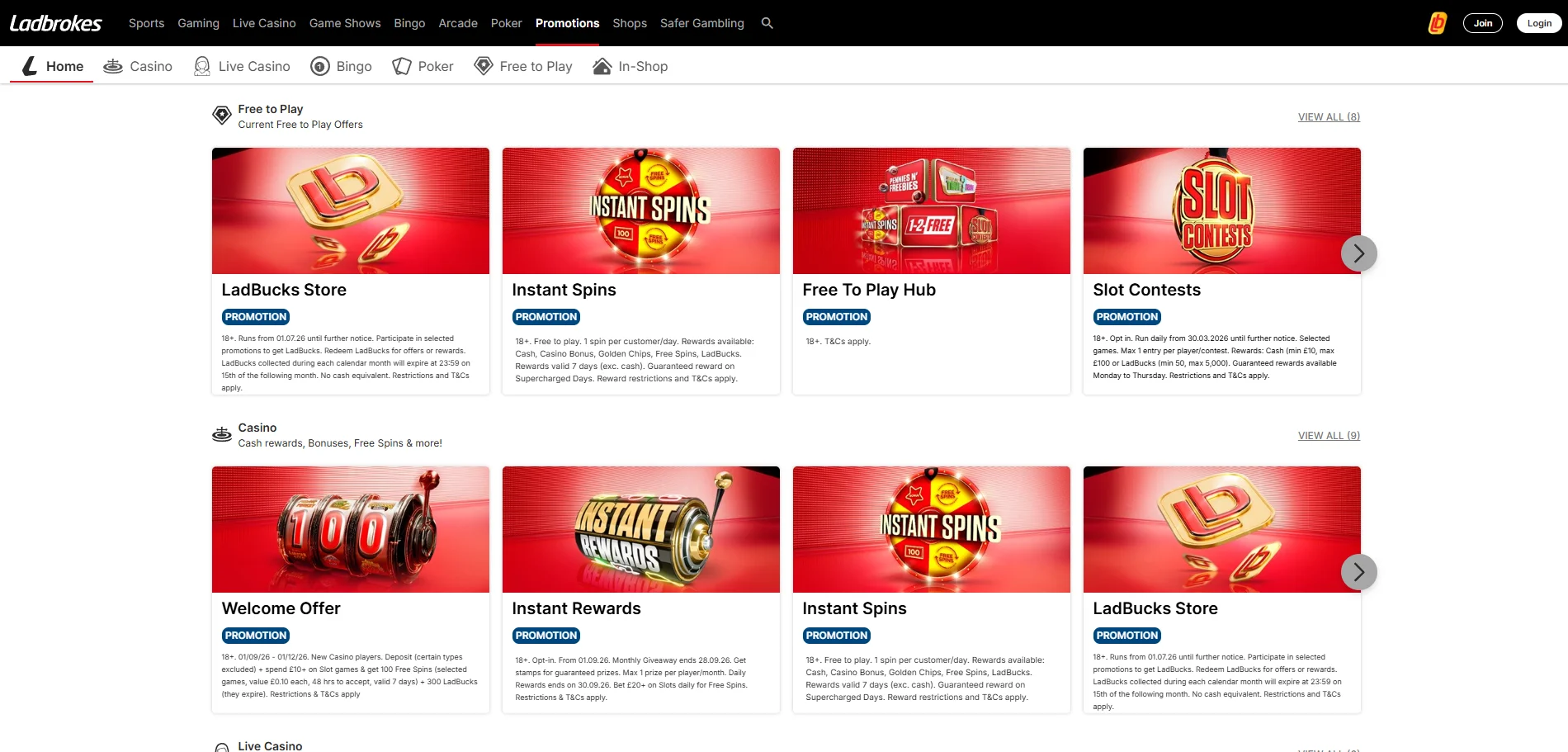Image resolution: width=1568 pixels, height=752 pixels.
Task: Open LadBucks Store image in Casino section
Action: [1222, 529]
